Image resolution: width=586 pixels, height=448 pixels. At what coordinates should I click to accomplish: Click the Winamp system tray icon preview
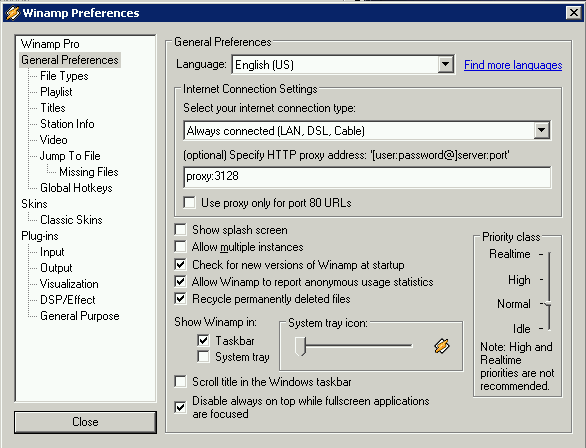[442, 346]
